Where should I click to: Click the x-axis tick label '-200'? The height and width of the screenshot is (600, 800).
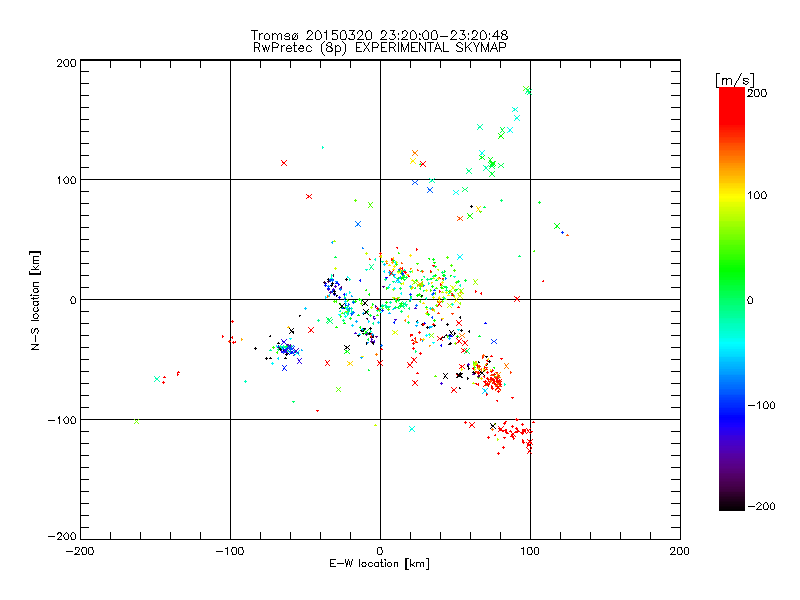pos(80,551)
